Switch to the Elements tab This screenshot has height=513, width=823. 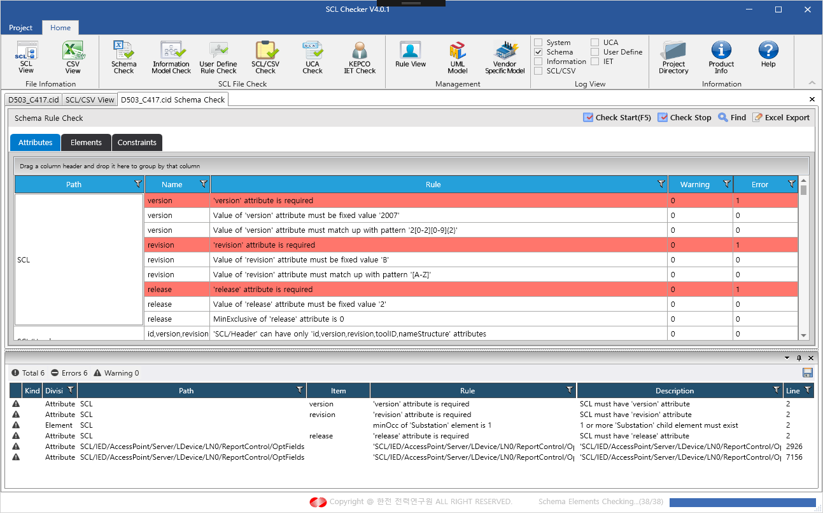pos(86,143)
